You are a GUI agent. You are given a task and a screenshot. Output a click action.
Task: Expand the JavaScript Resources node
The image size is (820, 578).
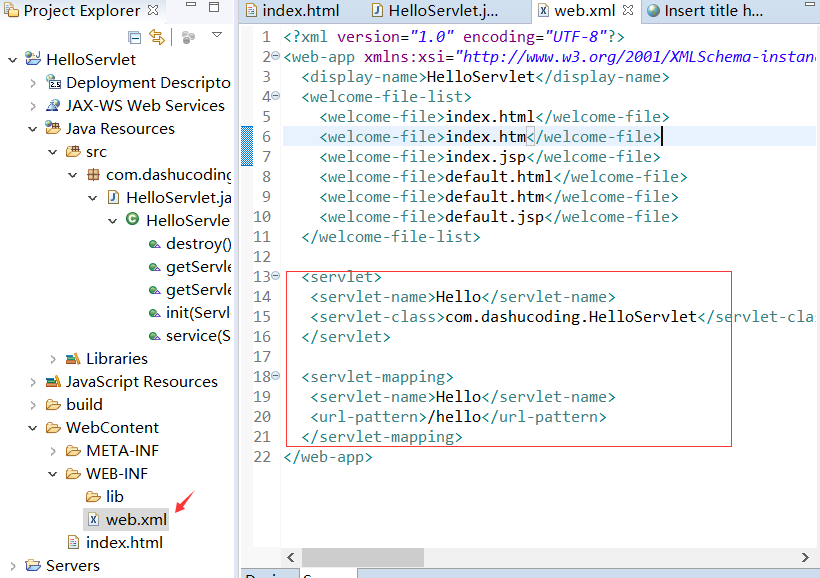click(x=33, y=382)
